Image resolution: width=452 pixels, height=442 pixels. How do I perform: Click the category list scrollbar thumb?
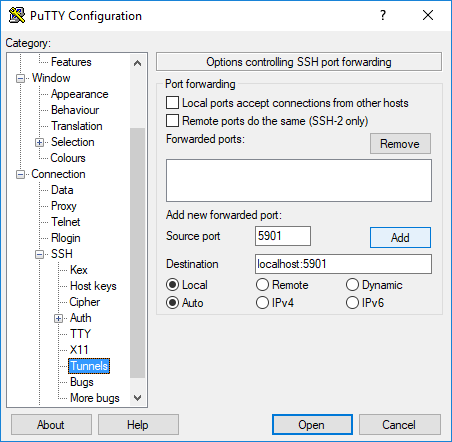137,253
